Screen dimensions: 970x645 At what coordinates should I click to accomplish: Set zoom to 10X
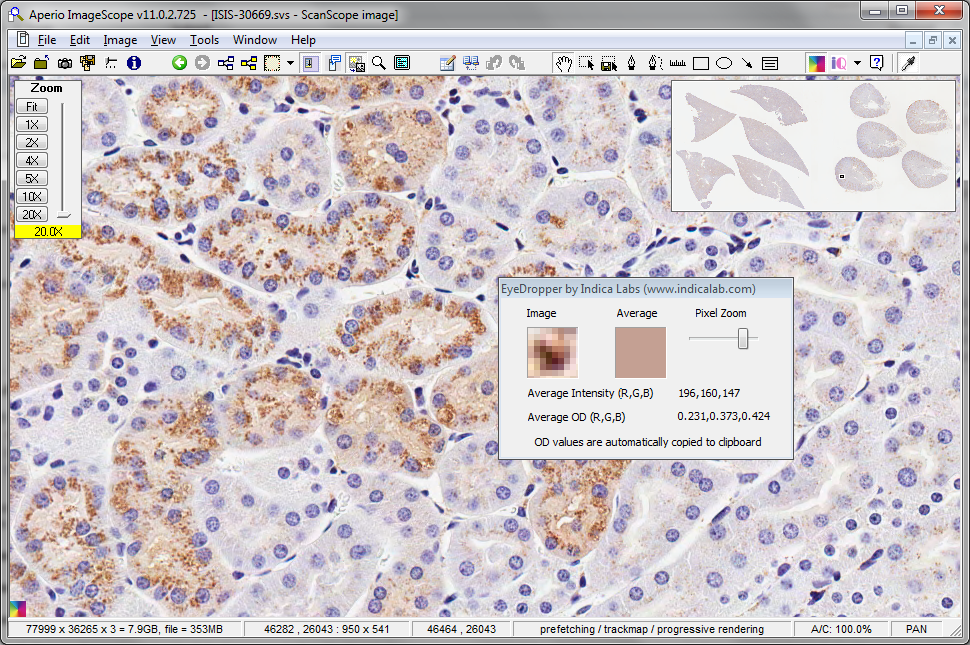click(x=32, y=196)
